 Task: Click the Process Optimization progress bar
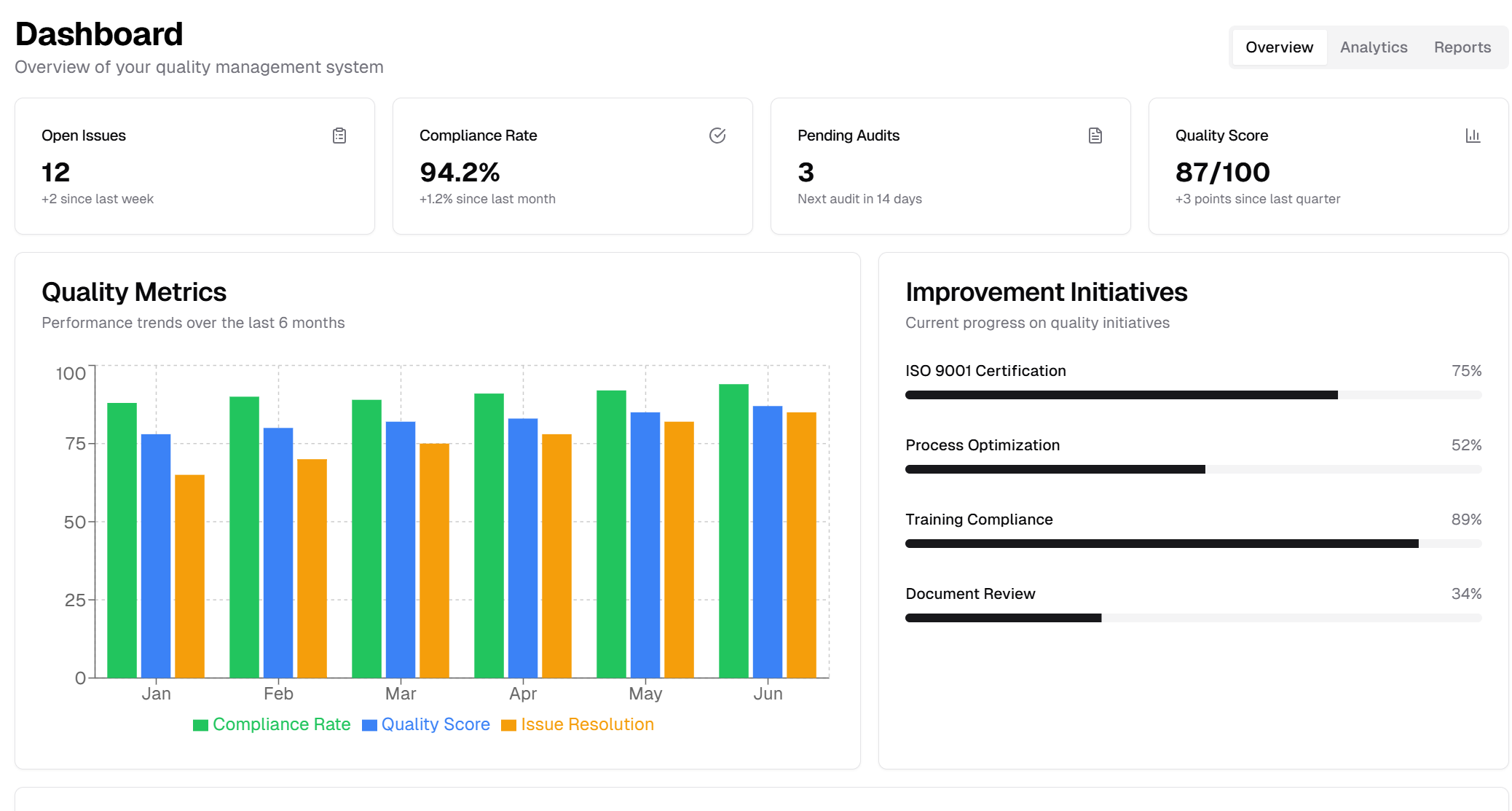click(x=1193, y=469)
